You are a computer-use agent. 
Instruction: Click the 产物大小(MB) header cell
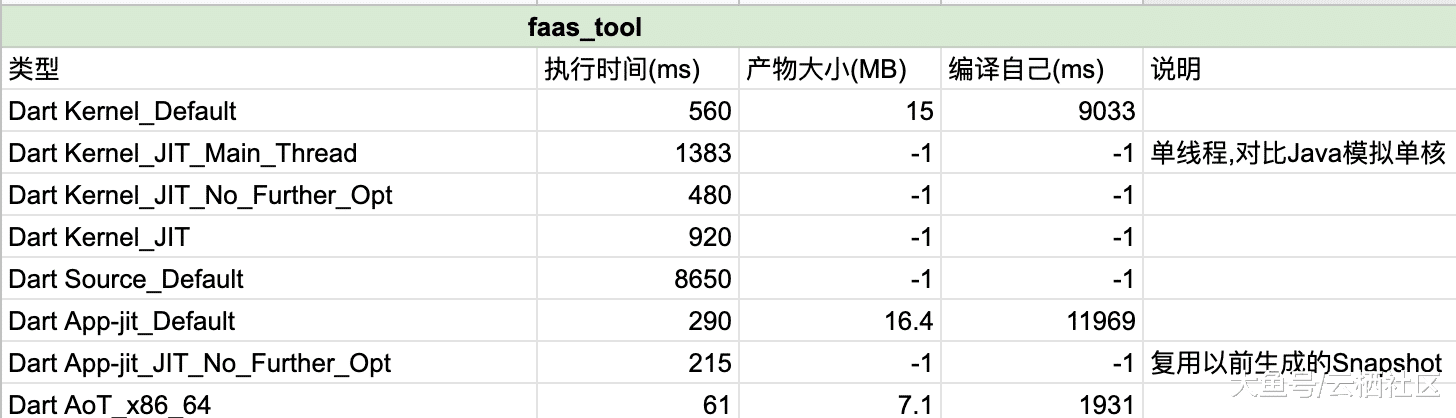tap(840, 69)
